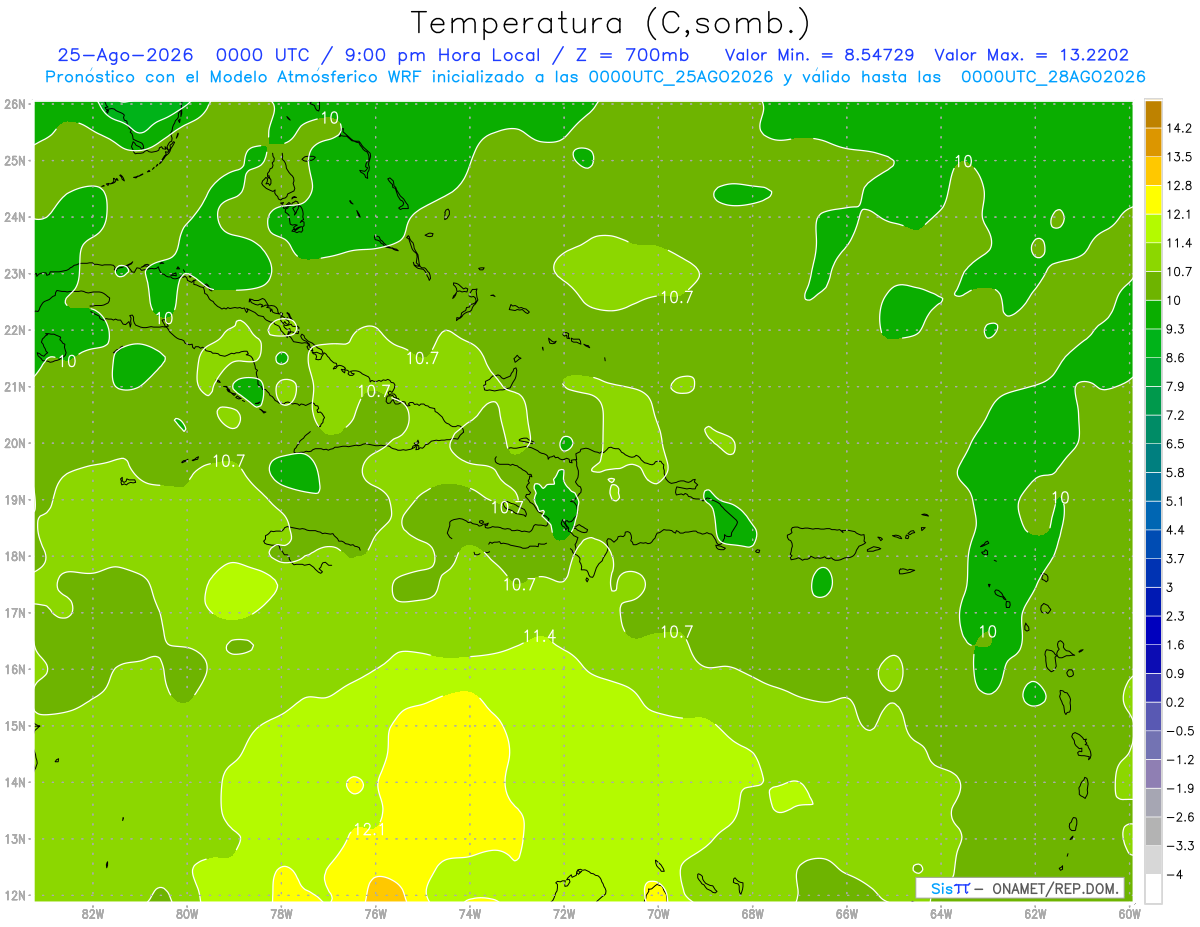The height and width of the screenshot is (927, 1200).
Task: Click the 5.1 colorbar value
Action: [1177, 501]
